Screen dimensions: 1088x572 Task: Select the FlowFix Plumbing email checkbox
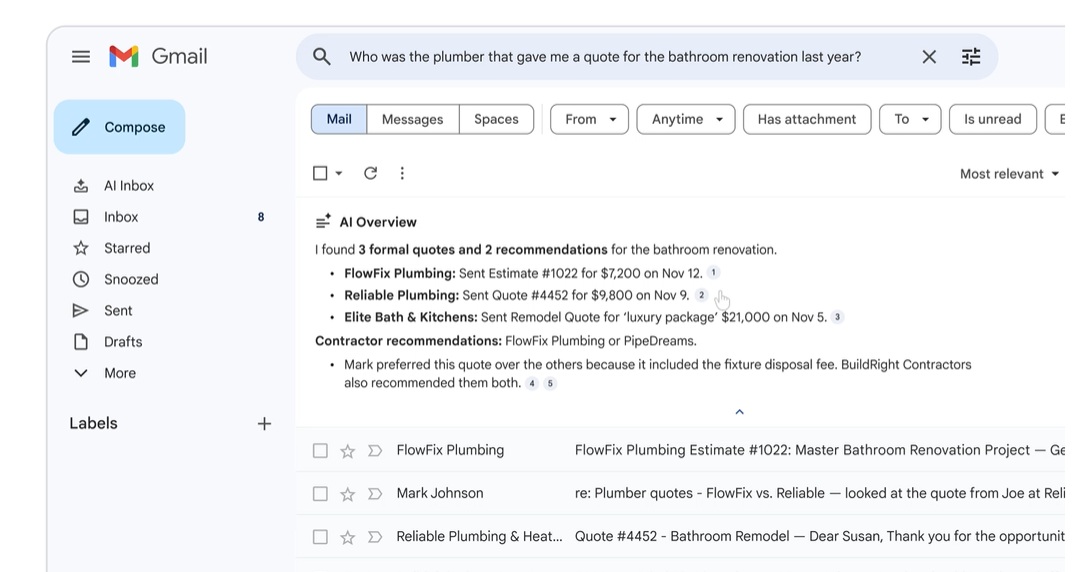click(x=320, y=451)
